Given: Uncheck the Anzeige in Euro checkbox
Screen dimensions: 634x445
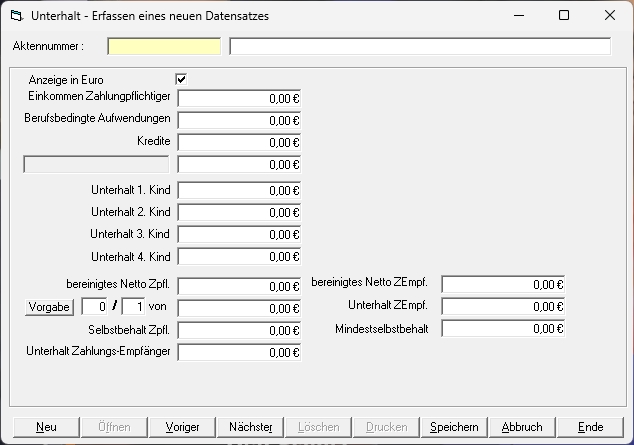Looking at the screenshot, I should pos(181,79).
